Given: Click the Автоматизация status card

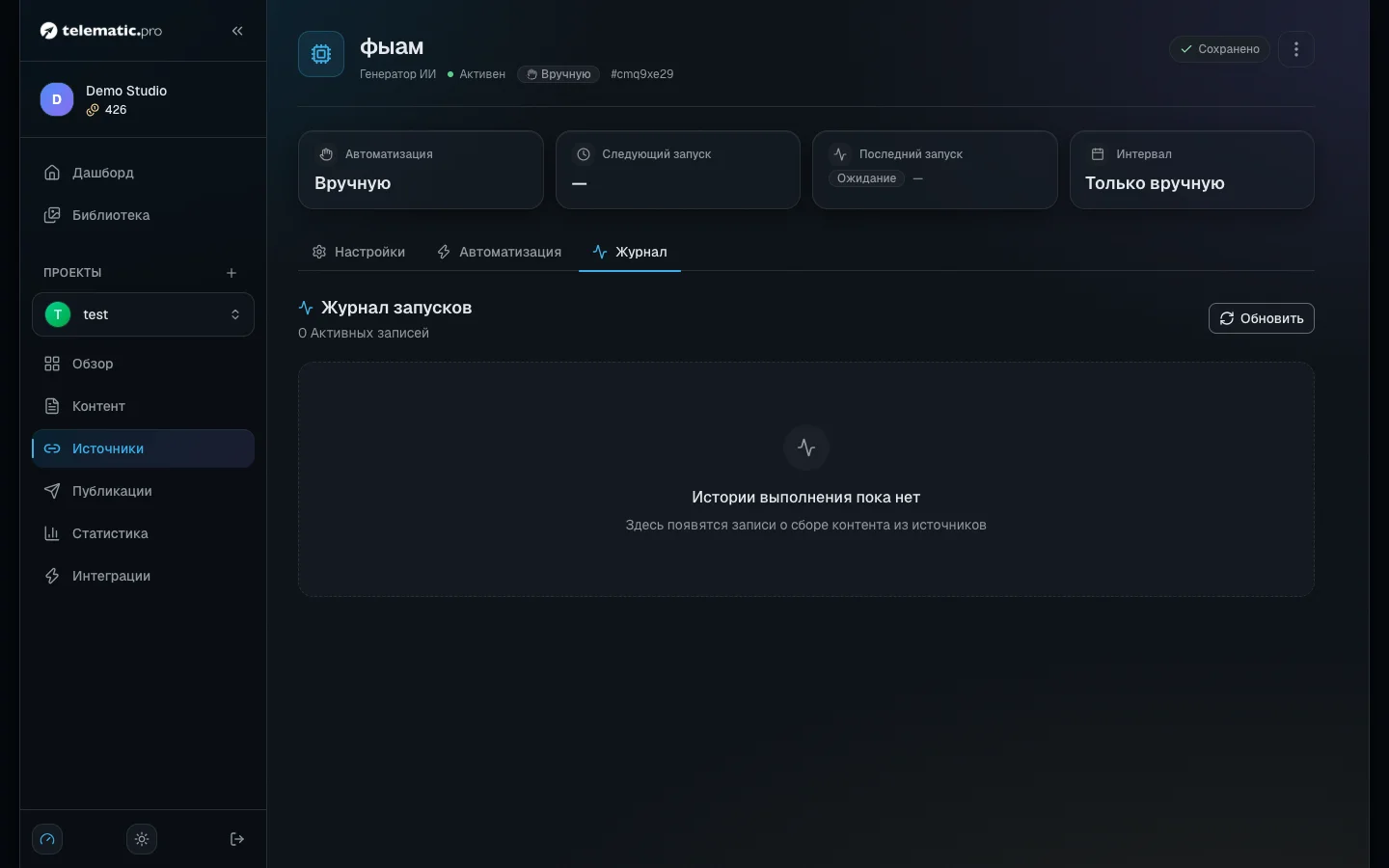Looking at the screenshot, I should [x=421, y=170].
